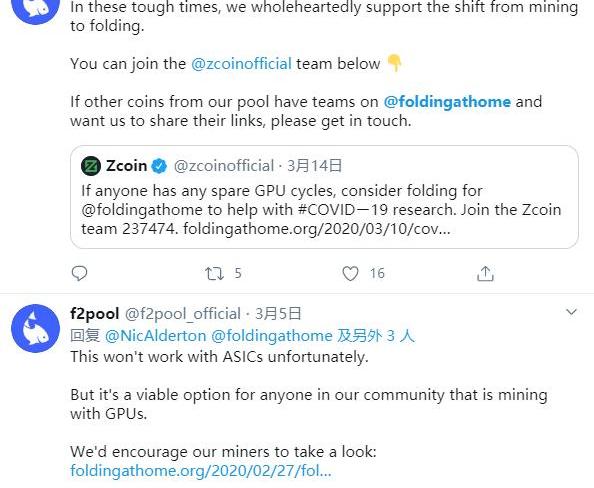Click the reply speech bubble icon

tap(80, 273)
